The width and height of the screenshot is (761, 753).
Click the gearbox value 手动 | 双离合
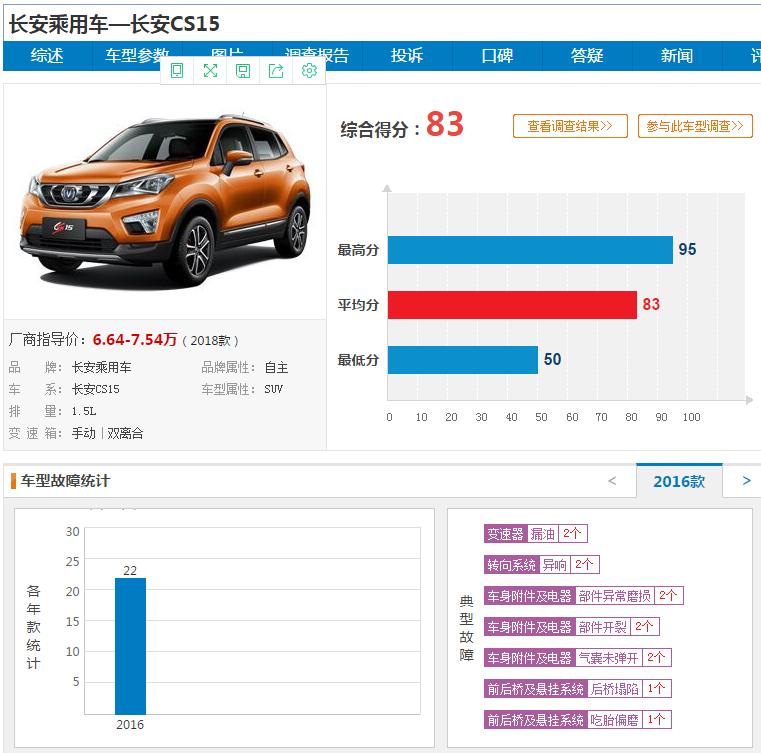click(x=107, y=433)
